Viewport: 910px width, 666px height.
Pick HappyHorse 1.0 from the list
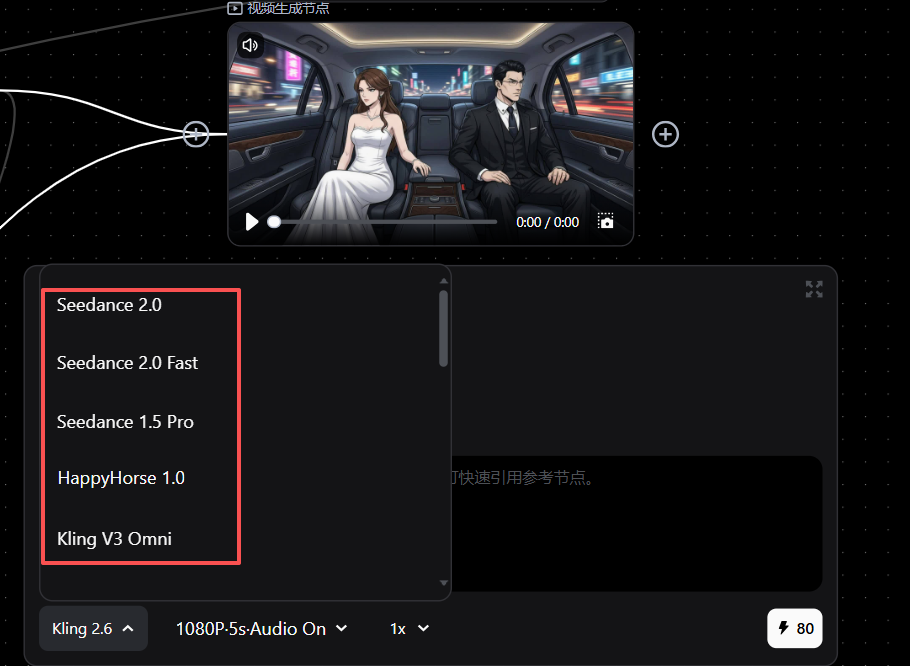click(x=121, y=478)
